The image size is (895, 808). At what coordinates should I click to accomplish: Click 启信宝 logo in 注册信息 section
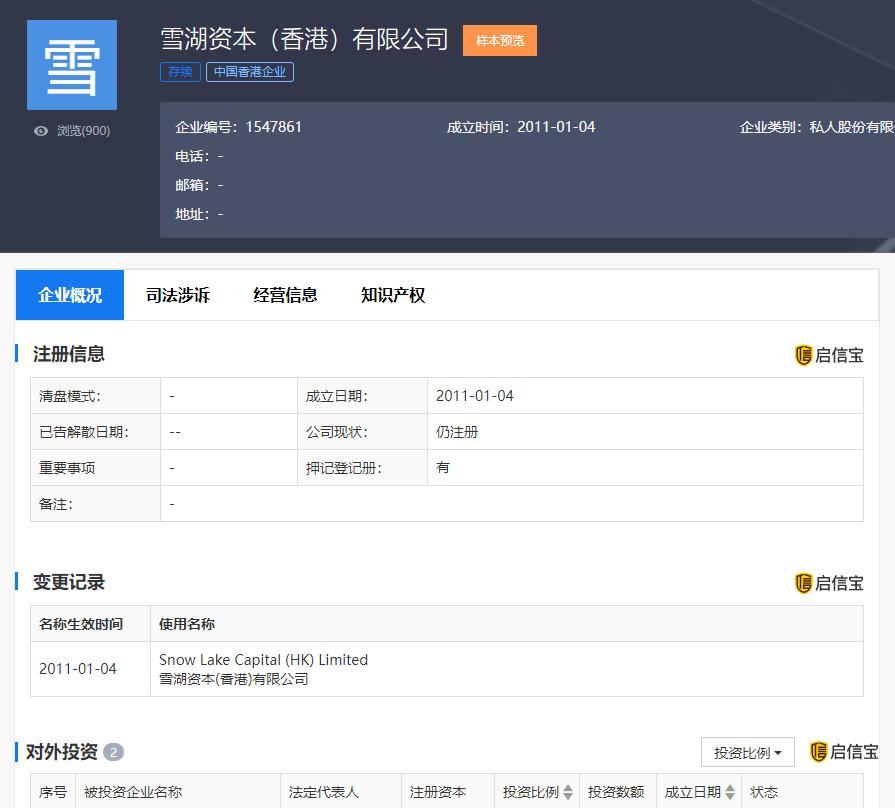829,355
